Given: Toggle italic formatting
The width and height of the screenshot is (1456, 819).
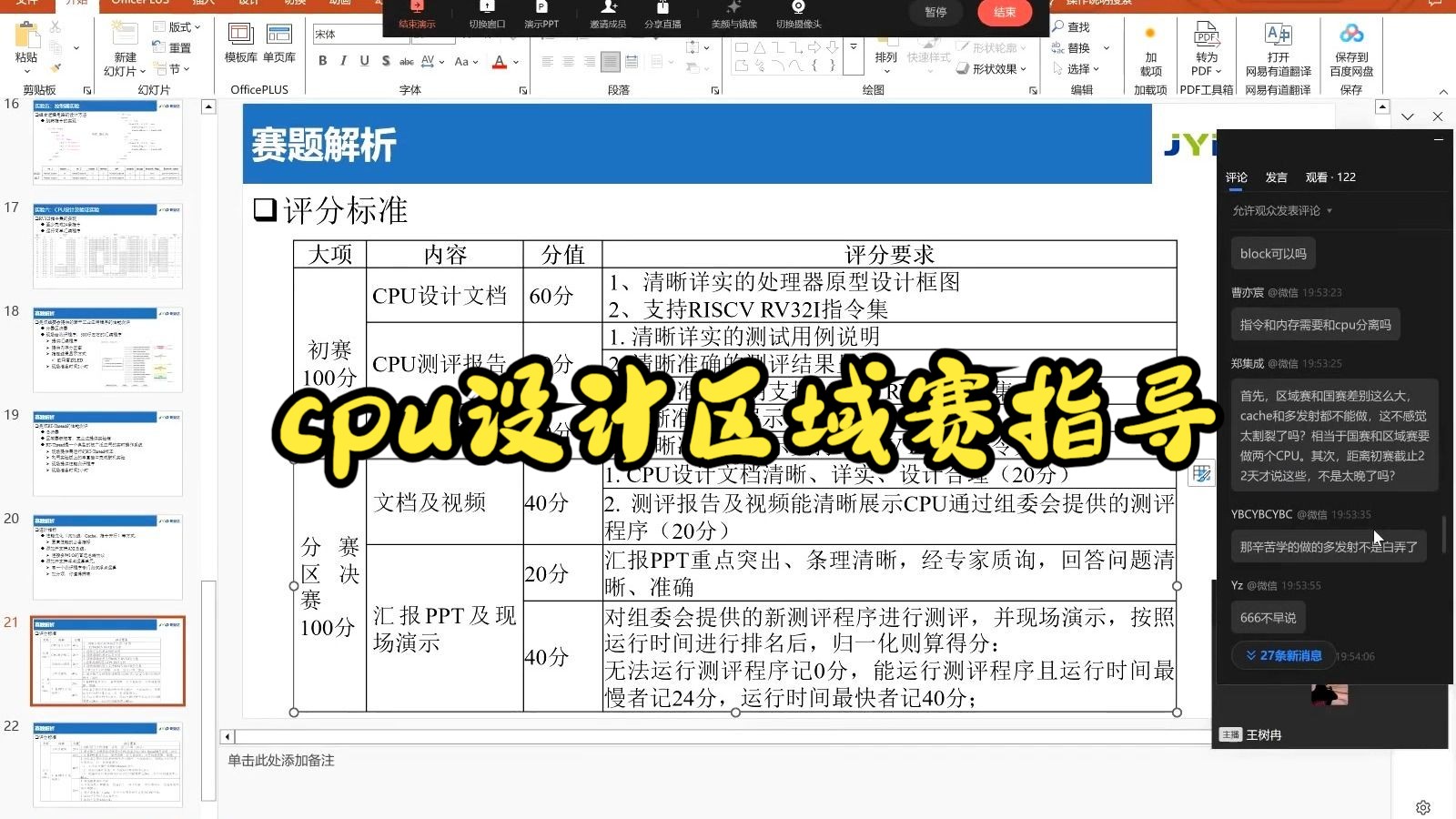Looking at the screenshot, I should point(342,61).
